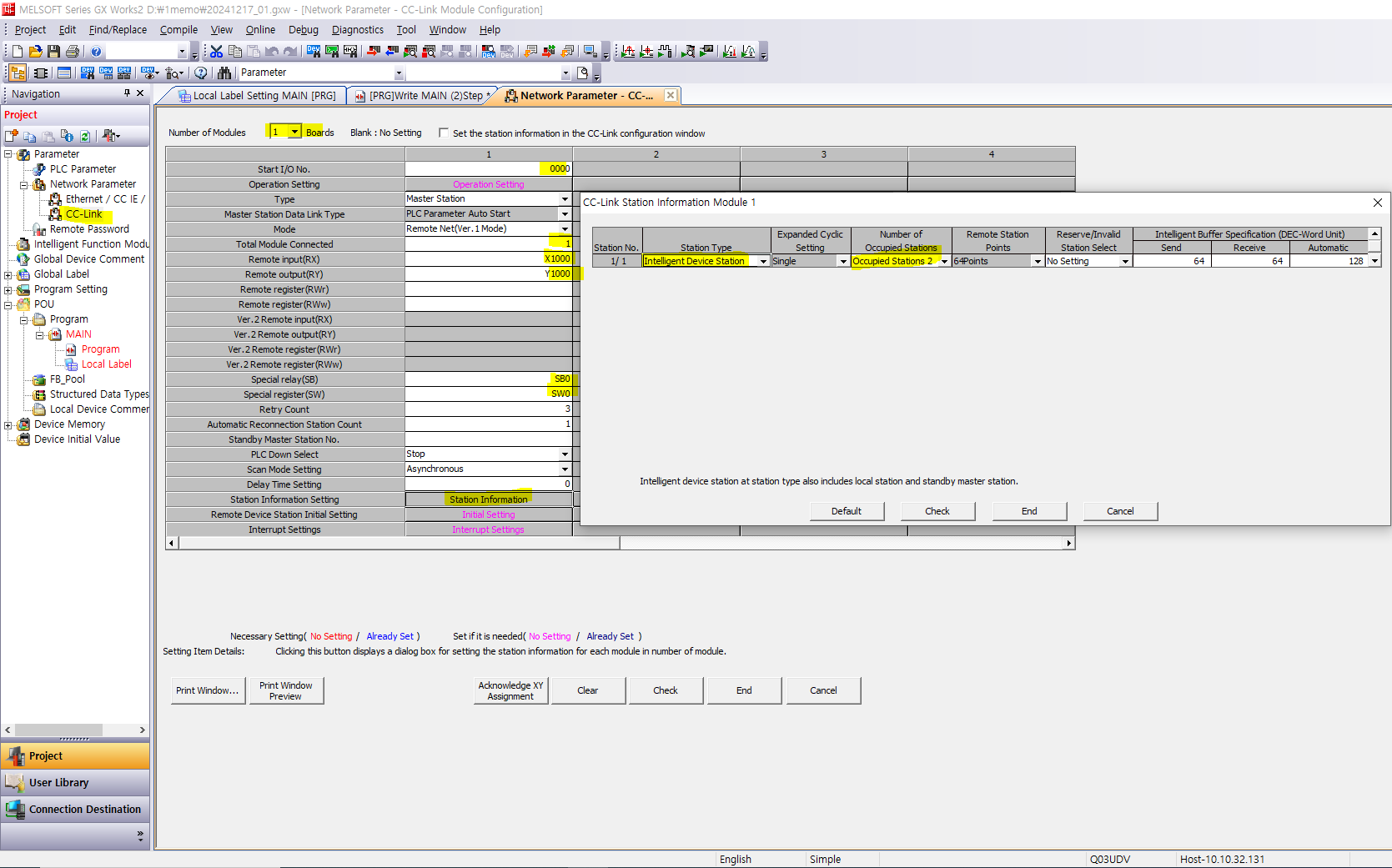Open Master Station Data Link Type dropdown
This screenshot has height=868, width=1392.
[x=565, y=213]
